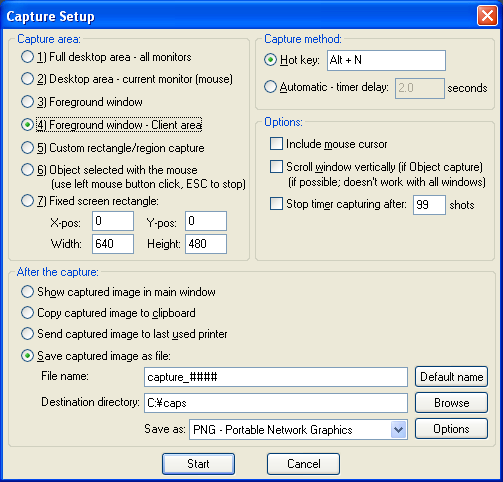Open file format Options button
The image size is (503, 482).
pos(451,429)
